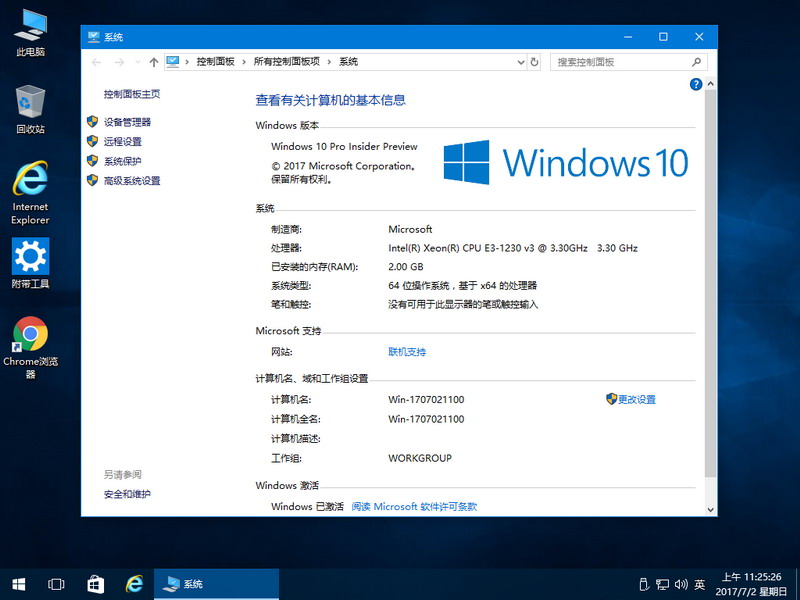Image resolution: width=800 pixels, height=600 pixels.
Task: Maximize the 系统 window
Action: click(663, 37)
